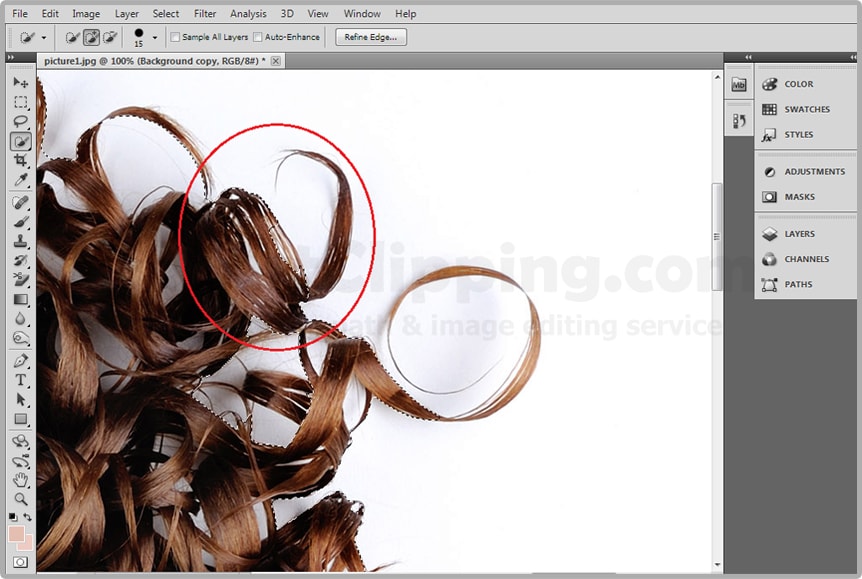
Task: Open the Filter menu
Action: [205, 14]
